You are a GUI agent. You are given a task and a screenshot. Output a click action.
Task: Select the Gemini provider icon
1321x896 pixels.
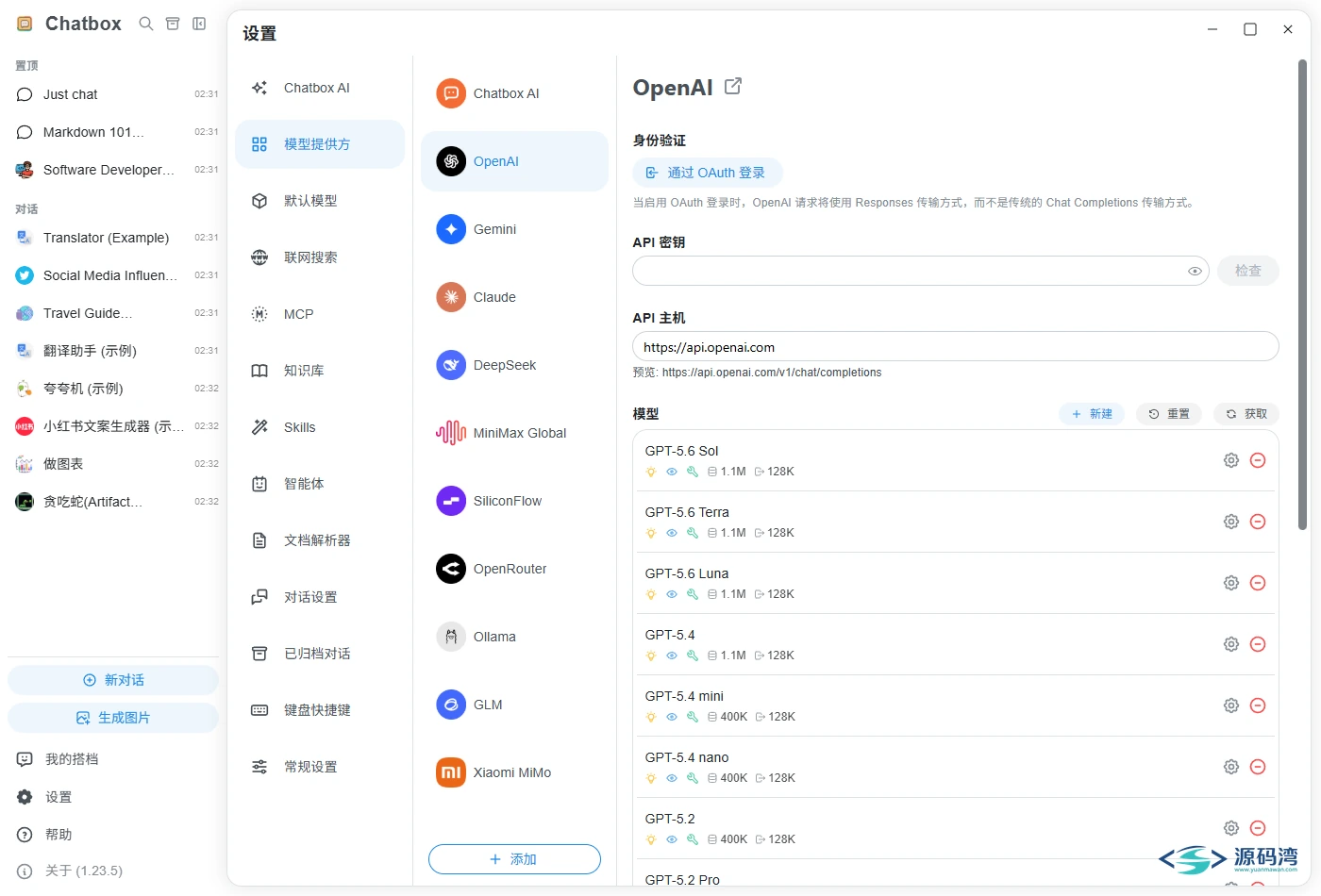click(451, 229)
